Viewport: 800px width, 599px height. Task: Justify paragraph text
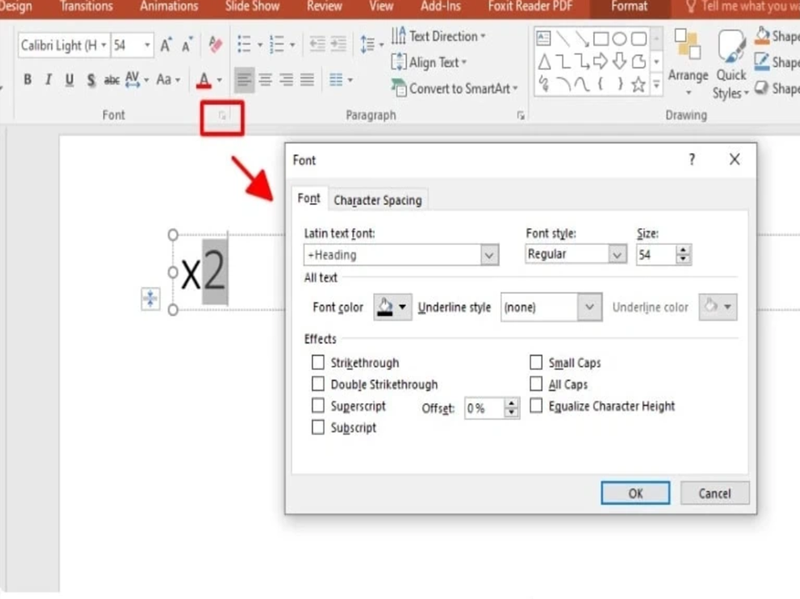point(307,80)
